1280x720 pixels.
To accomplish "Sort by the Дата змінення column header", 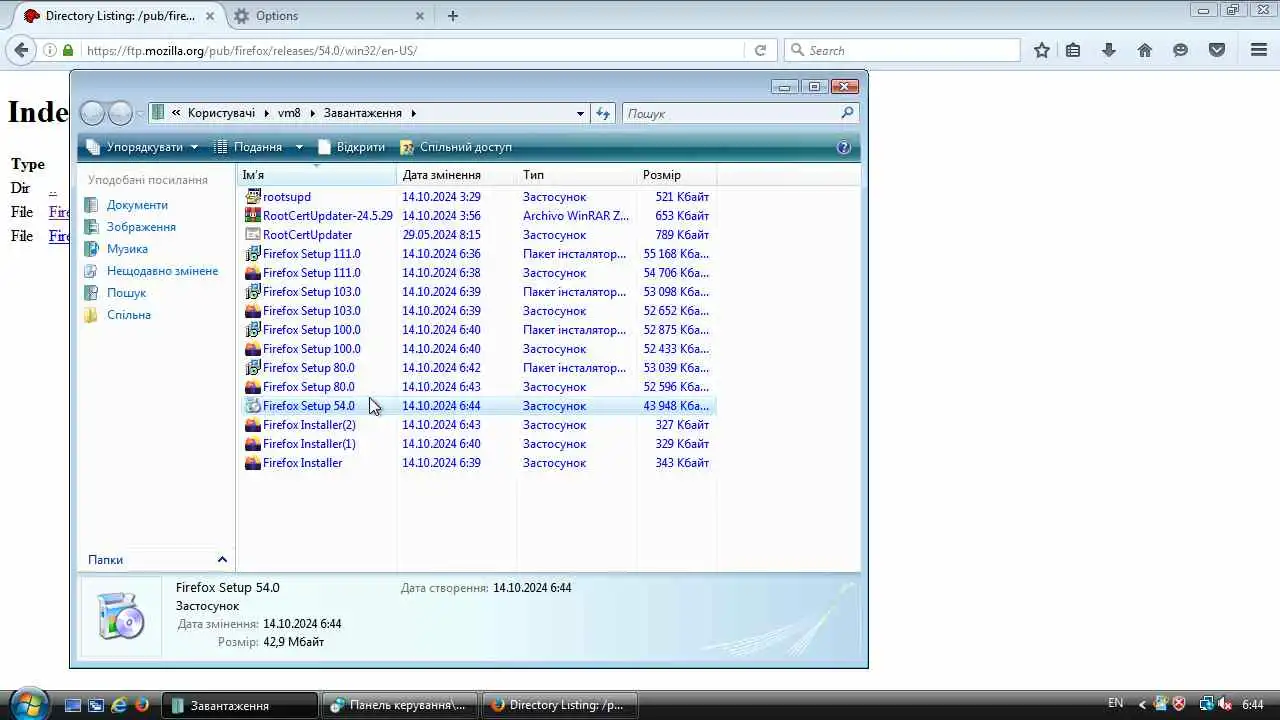I will [x=457, y=175].
